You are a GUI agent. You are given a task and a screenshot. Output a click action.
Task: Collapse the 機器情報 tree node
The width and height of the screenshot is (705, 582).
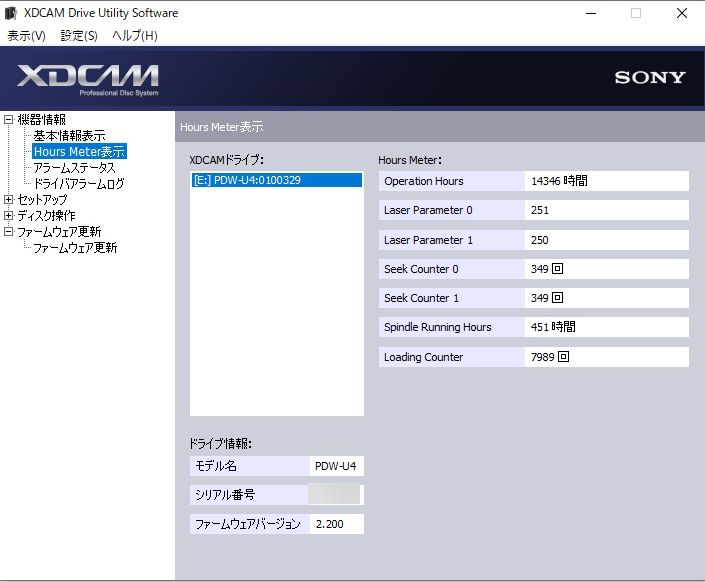tap(9, 120)
